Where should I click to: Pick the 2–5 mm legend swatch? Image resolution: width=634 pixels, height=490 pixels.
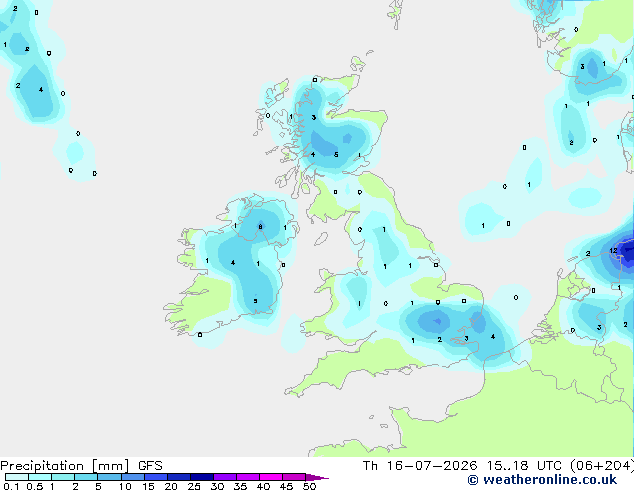(x=86, y=477)
